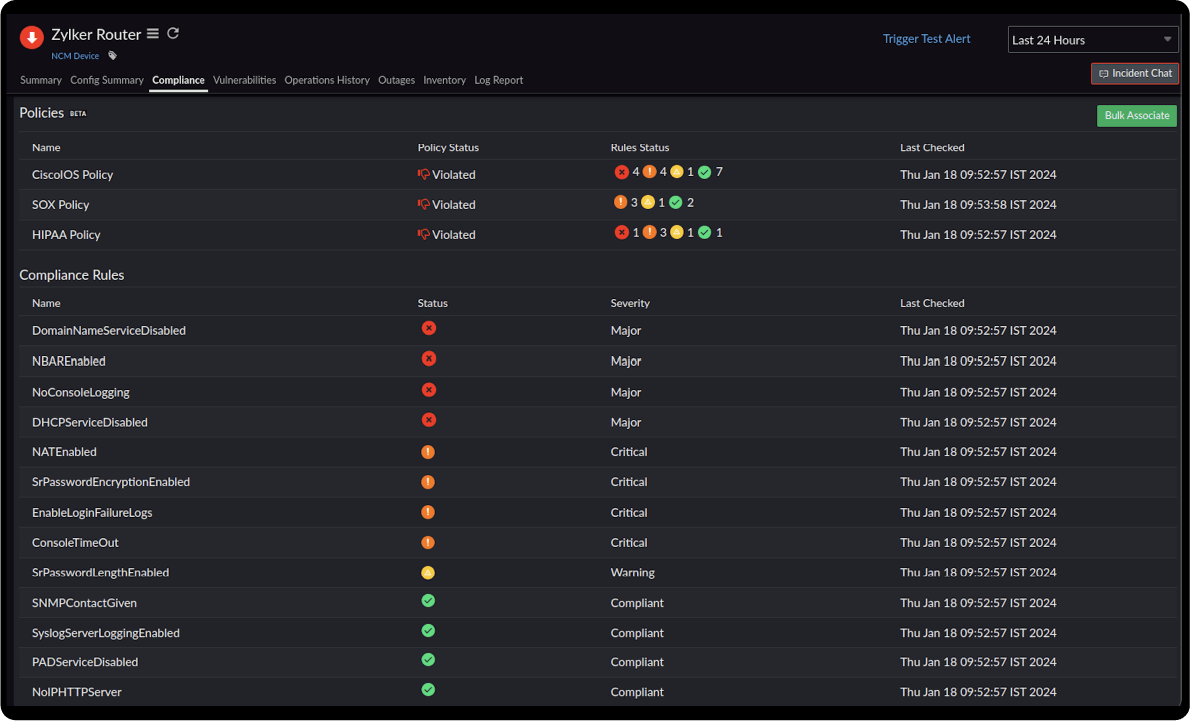
Task: Open the Last 24 Hours time range dropdown
Action: (x=1092, y=40)
